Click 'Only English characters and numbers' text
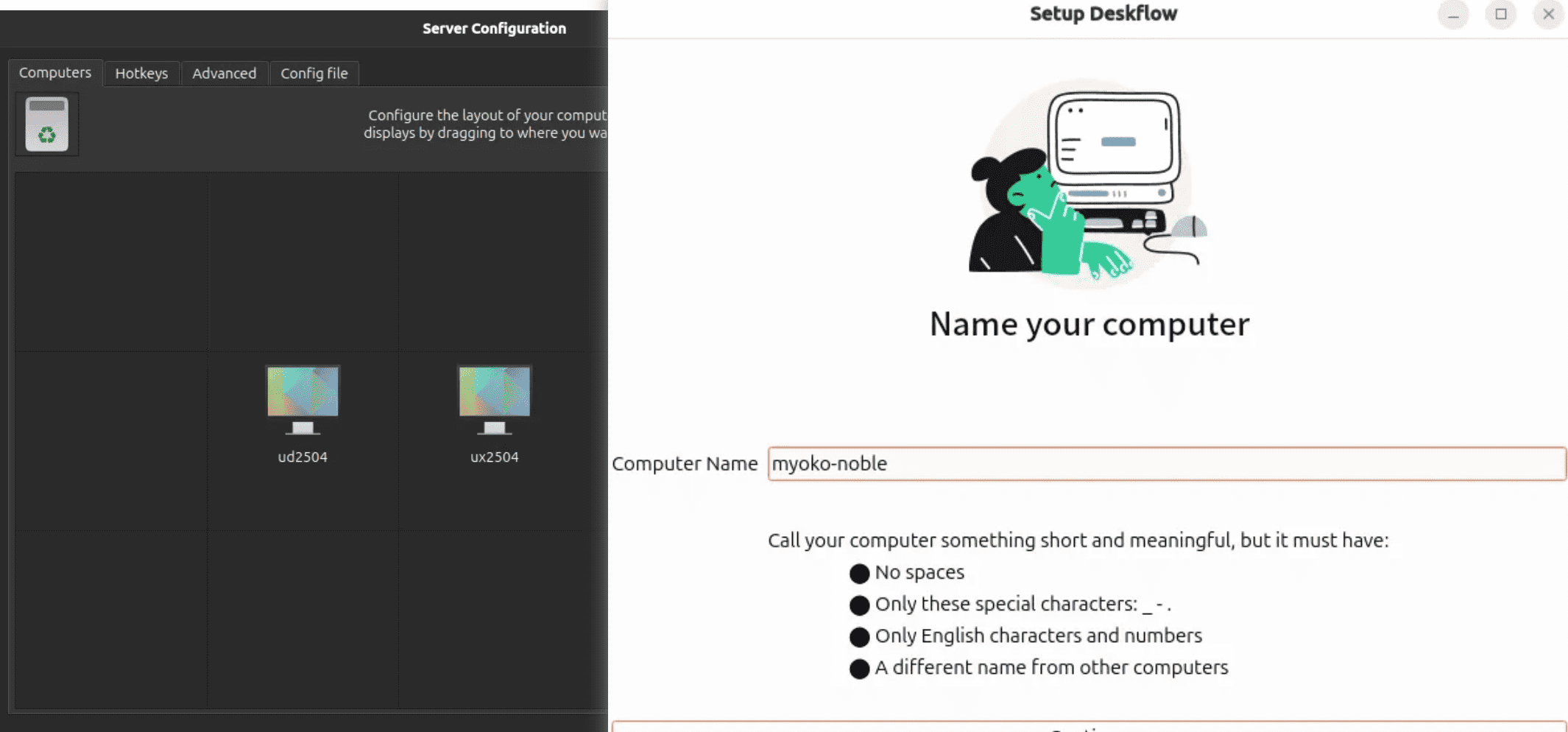1568x732 pixels. (1039, 636)
